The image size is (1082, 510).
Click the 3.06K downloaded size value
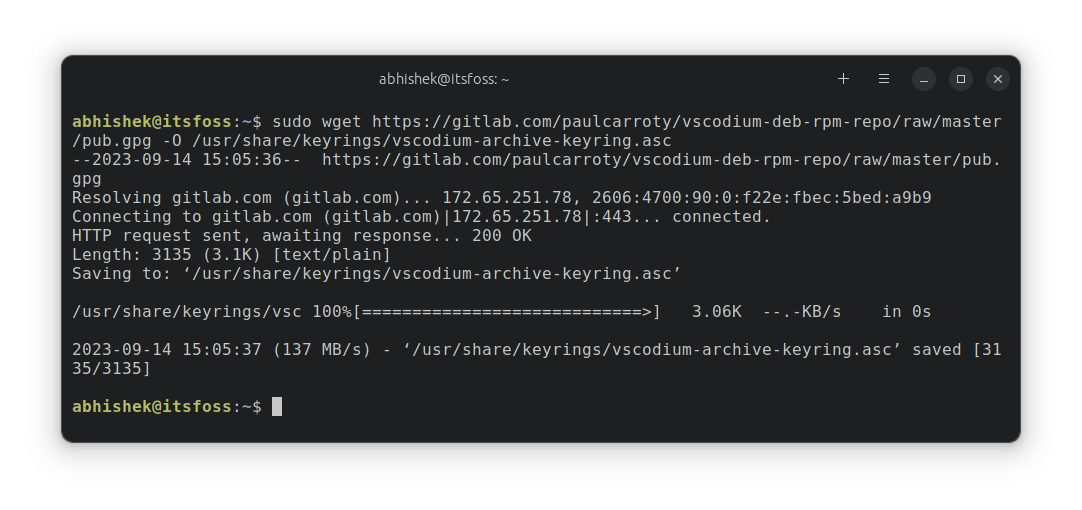(716, 312)
